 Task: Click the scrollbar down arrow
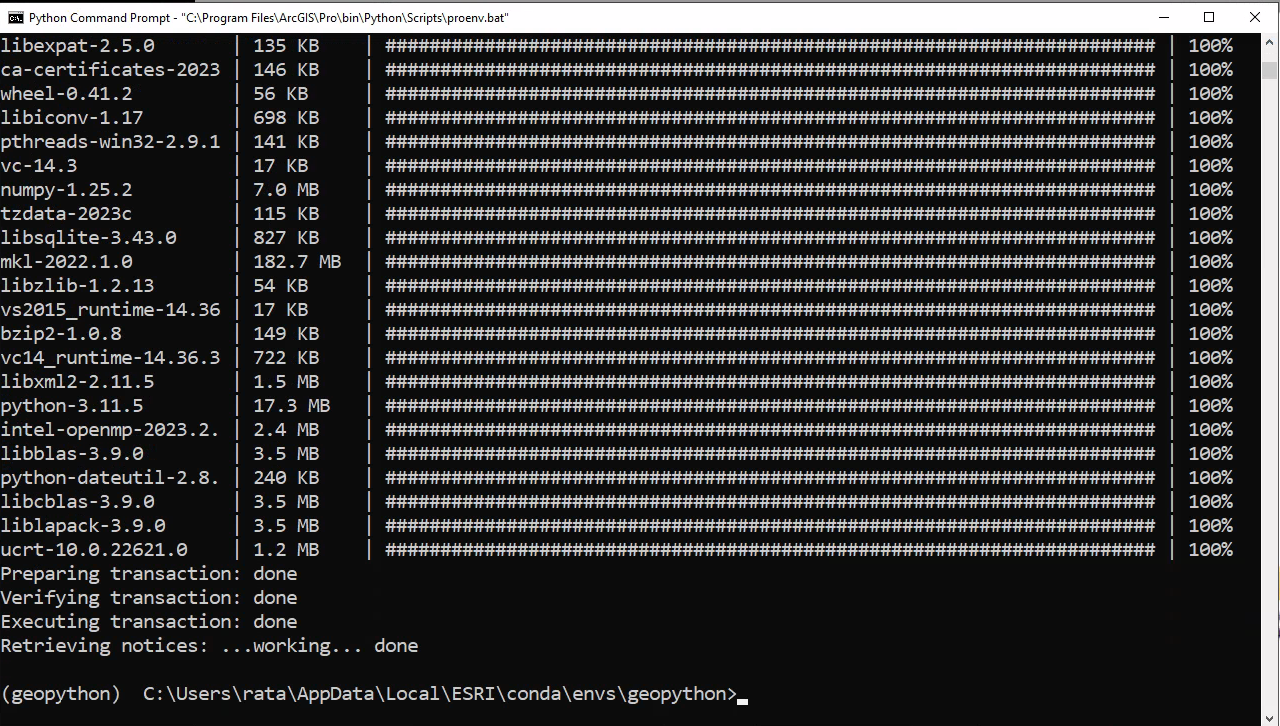(1270, 715)
